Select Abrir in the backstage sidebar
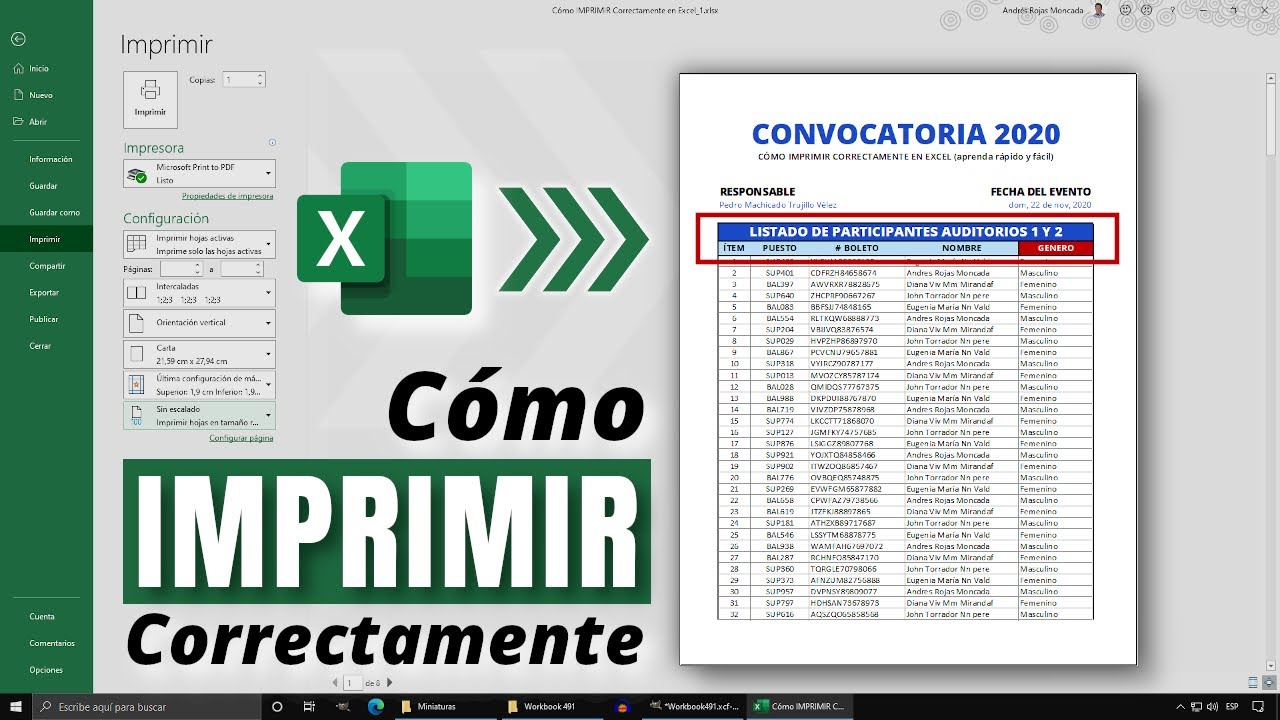Viewport: 1280px width, 720px height. click(x=46, y=121)
